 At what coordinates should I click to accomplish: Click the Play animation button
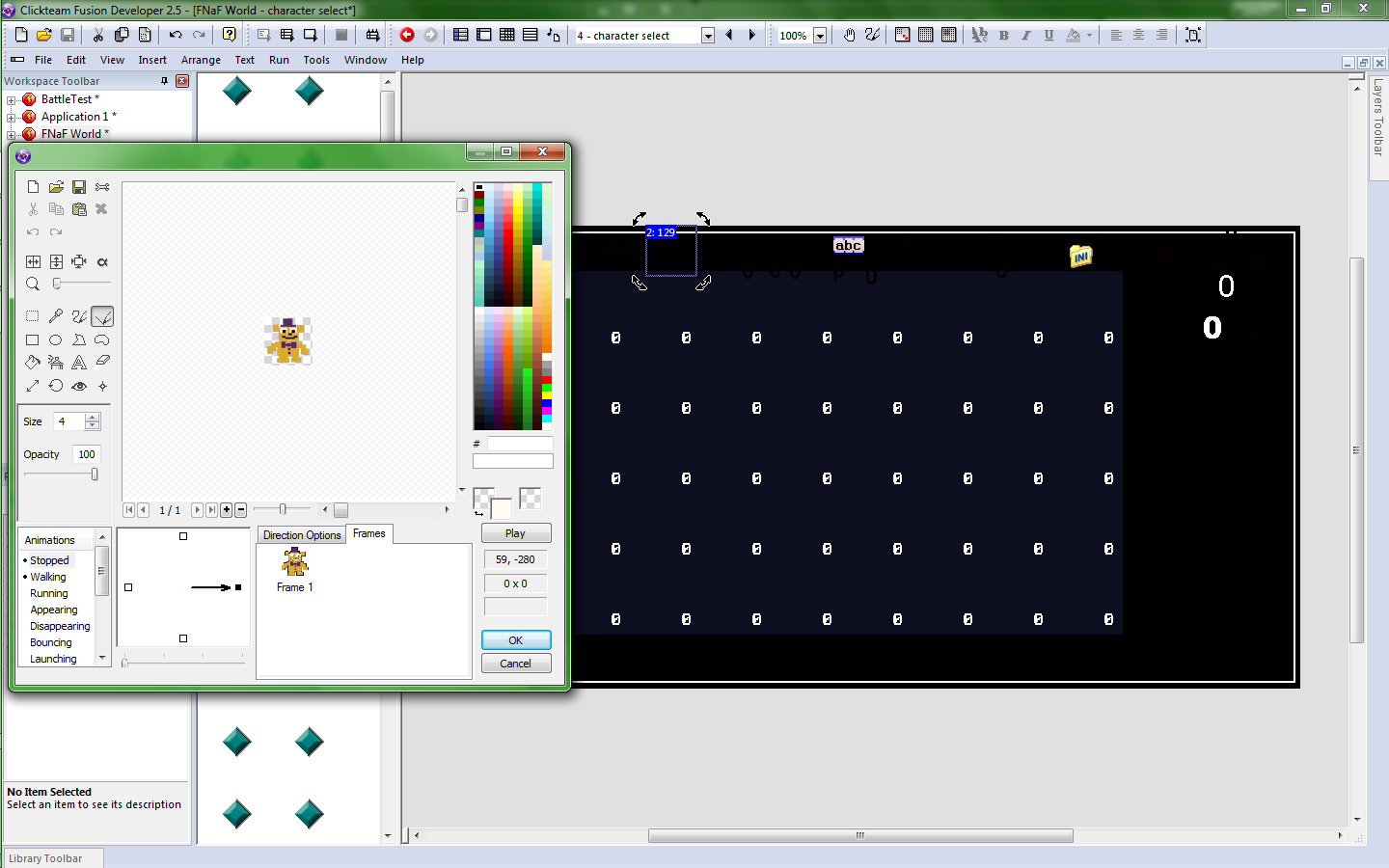click(x=516, y=533)
